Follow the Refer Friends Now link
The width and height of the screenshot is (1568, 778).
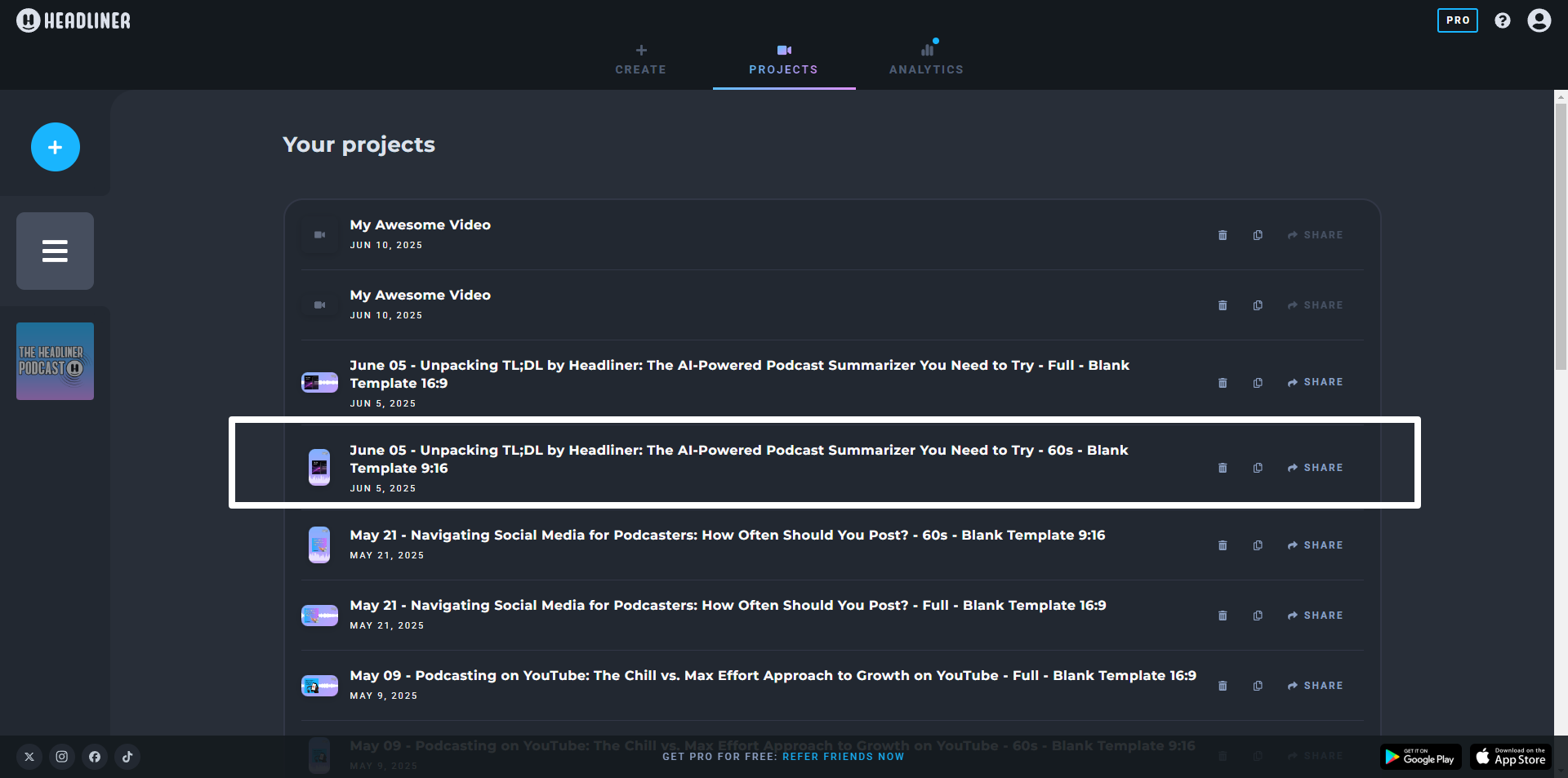[843, 757]
